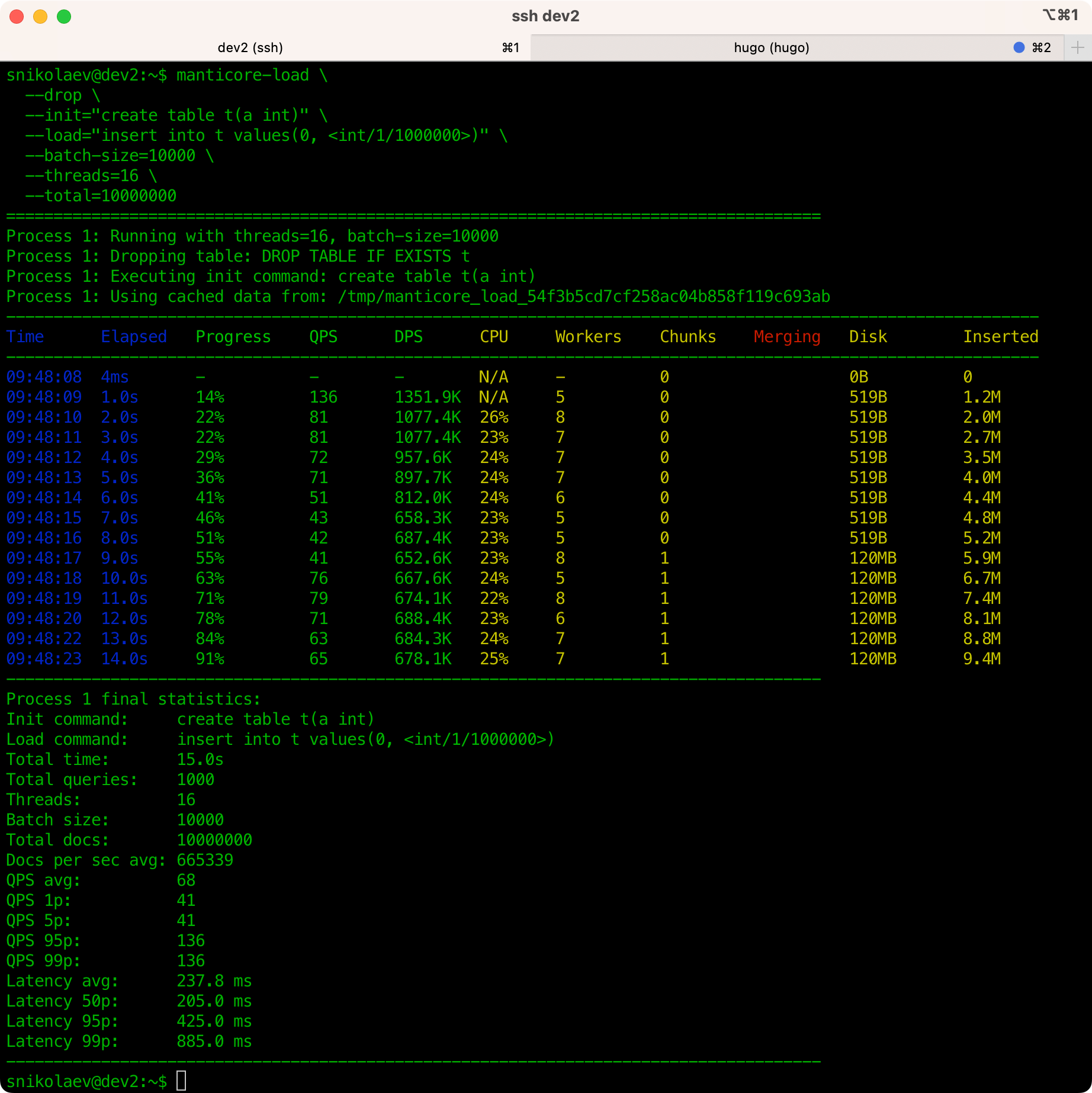Click the '9.4M' inserted value
1092x1093 pixels.
[x=982, y=659]
